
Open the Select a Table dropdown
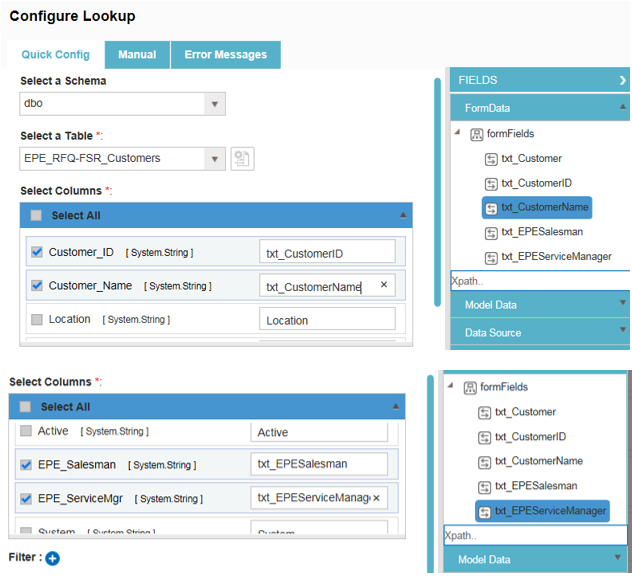[x=215, y=158]
